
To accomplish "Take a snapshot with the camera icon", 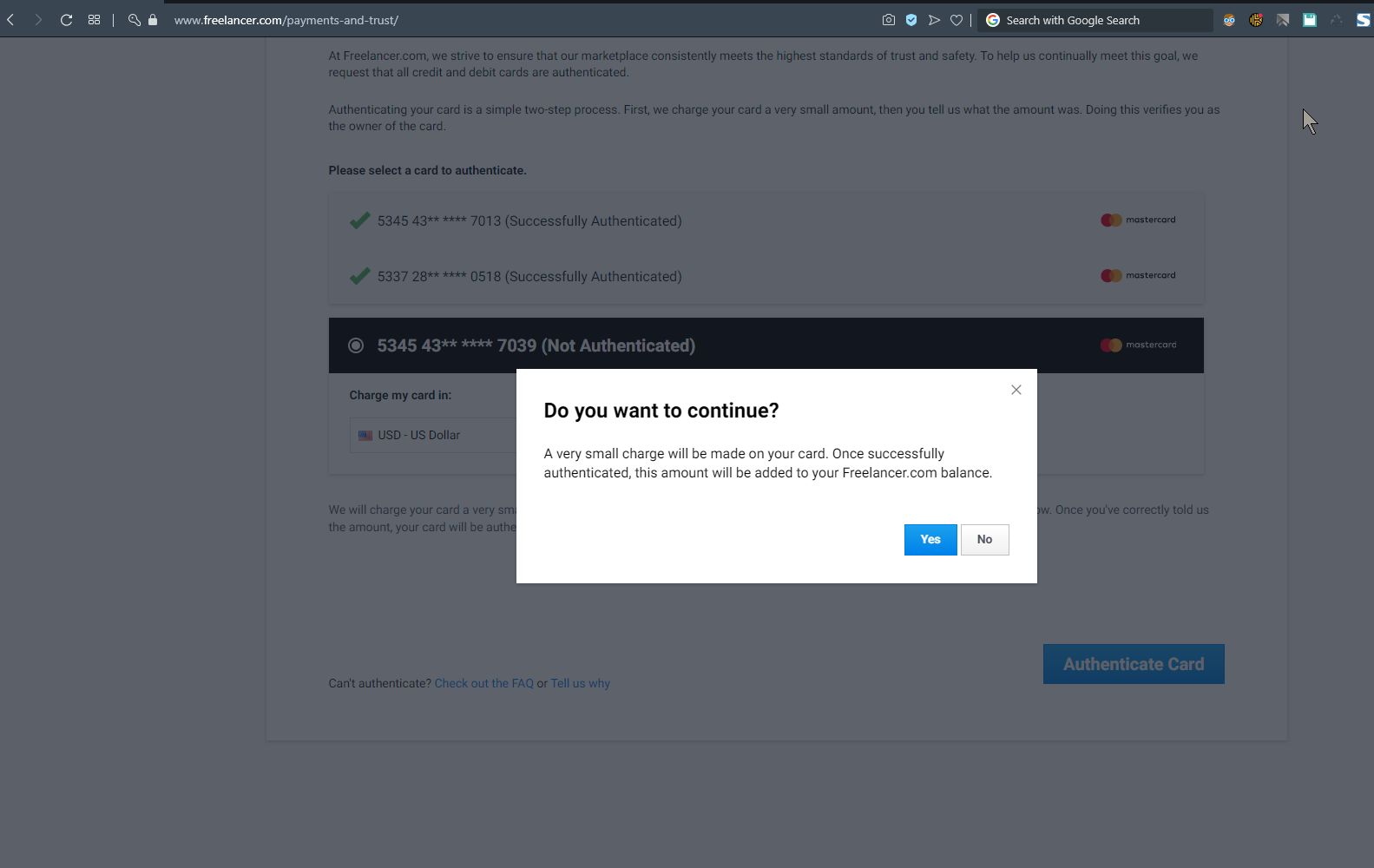I will point(888,20).
